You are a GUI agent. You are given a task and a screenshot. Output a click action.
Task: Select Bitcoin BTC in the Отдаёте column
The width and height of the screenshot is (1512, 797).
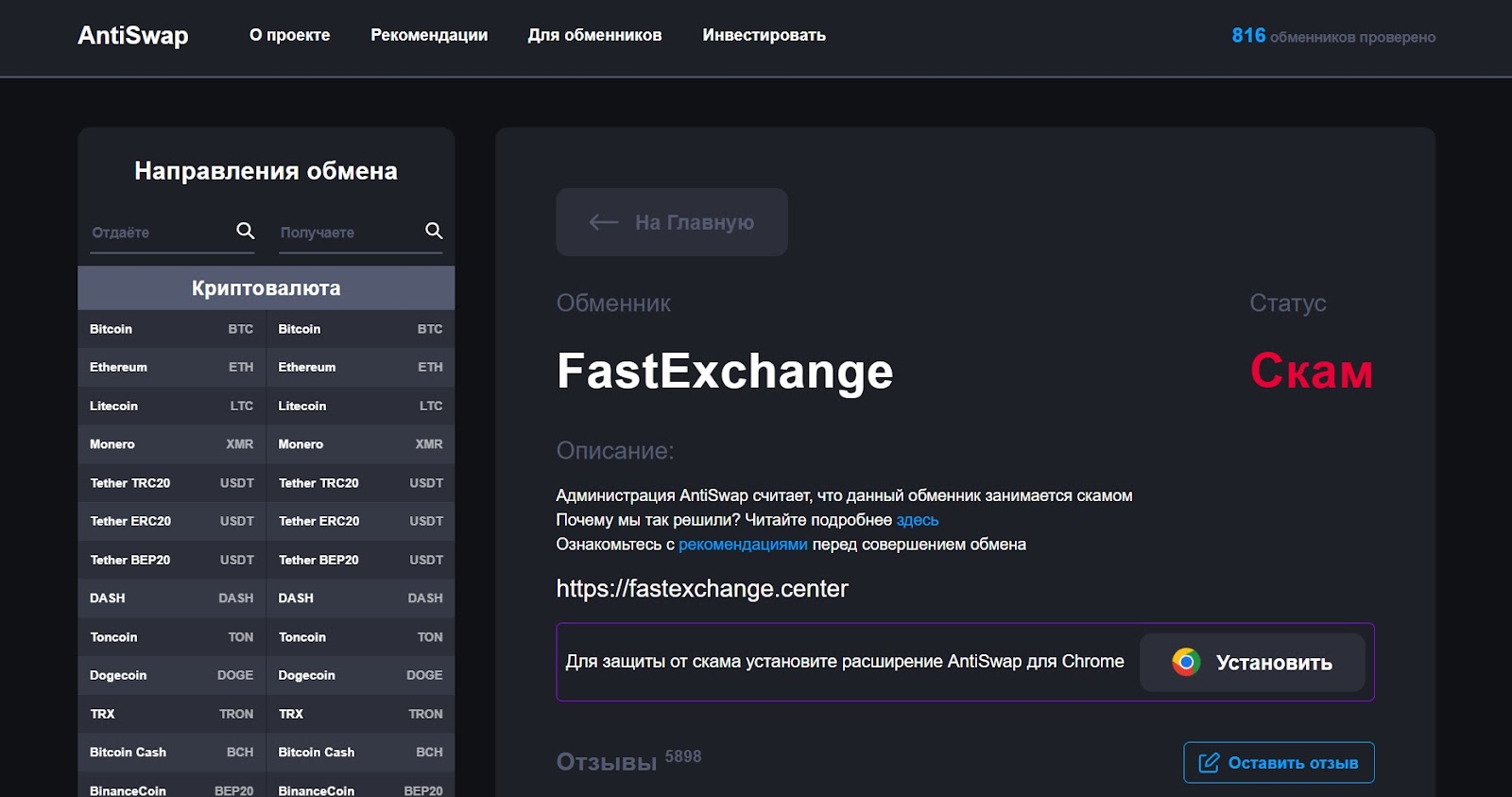172,329
